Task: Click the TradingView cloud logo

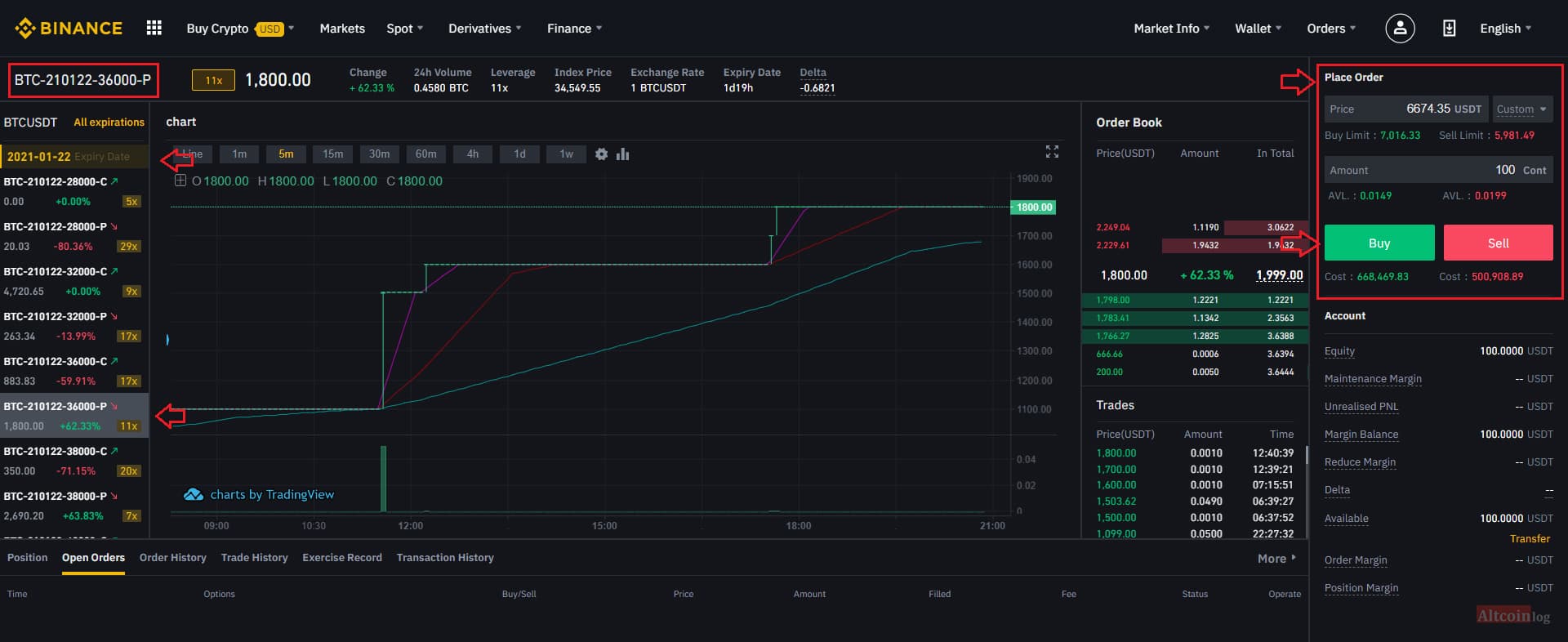Action: [x=194, y=494]
